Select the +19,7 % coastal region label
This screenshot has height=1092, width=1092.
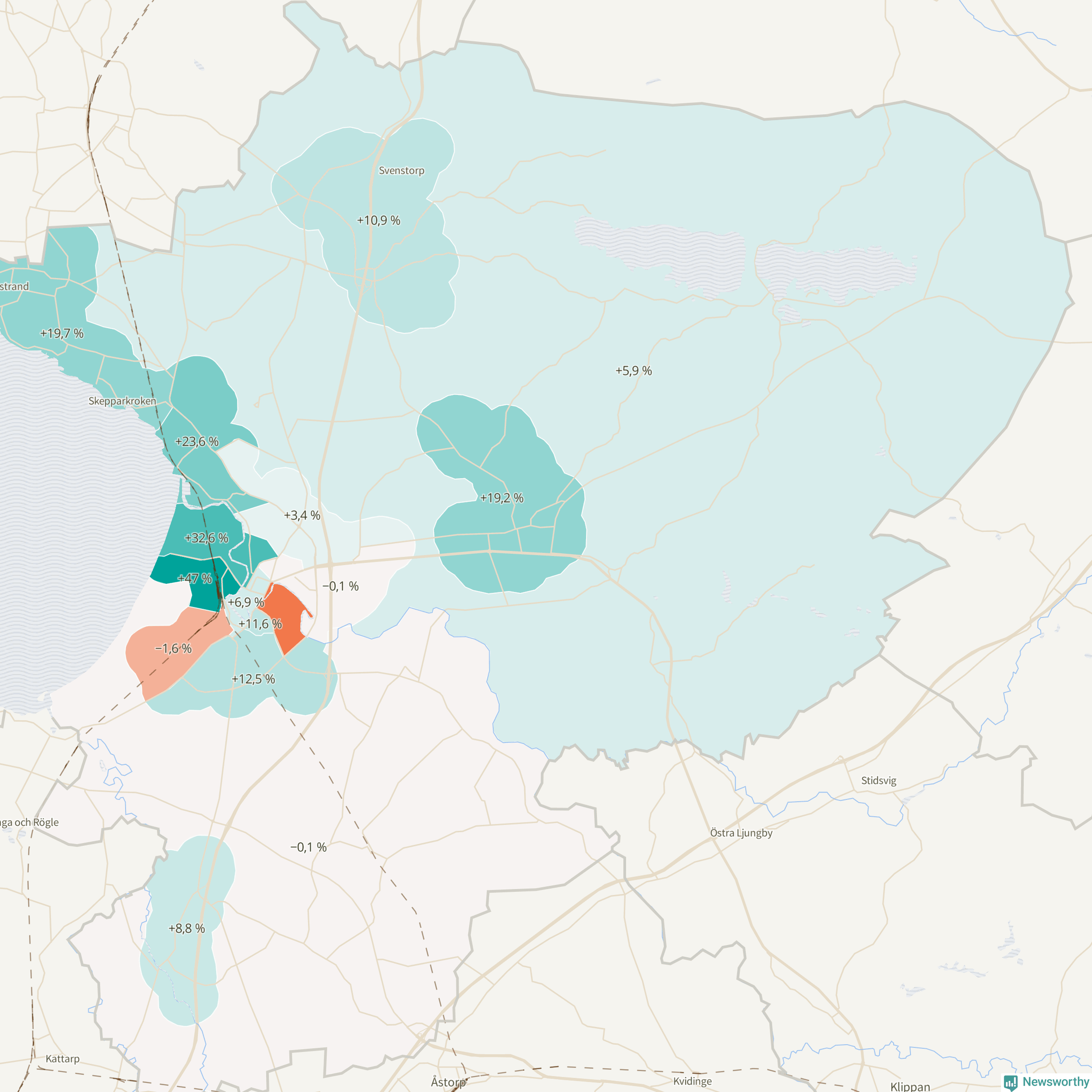pos(61,333)
